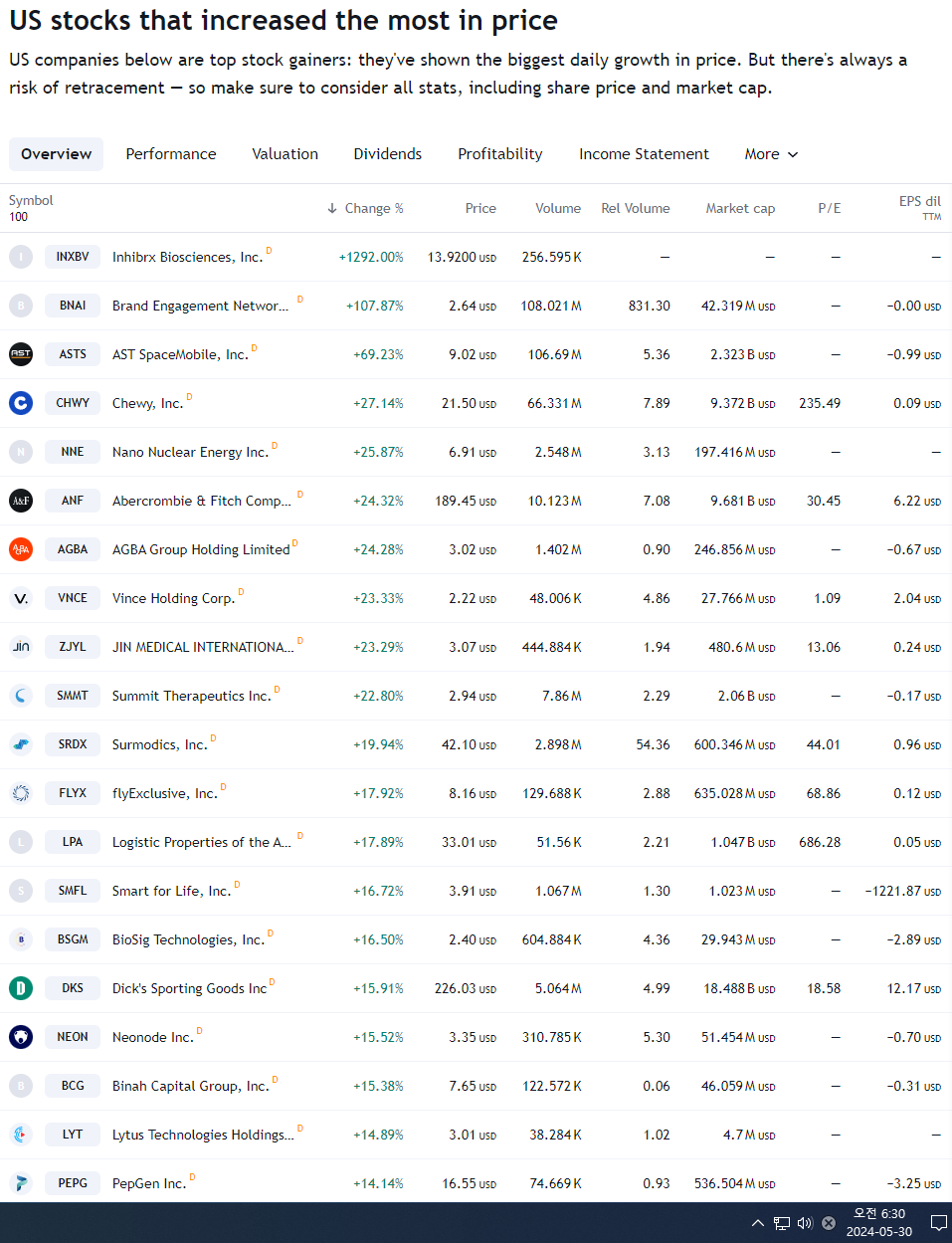The width and height of the screenshot is (952, 1243).
Task: Open the PEPG ticker link
Action: tap(73, 1183)
